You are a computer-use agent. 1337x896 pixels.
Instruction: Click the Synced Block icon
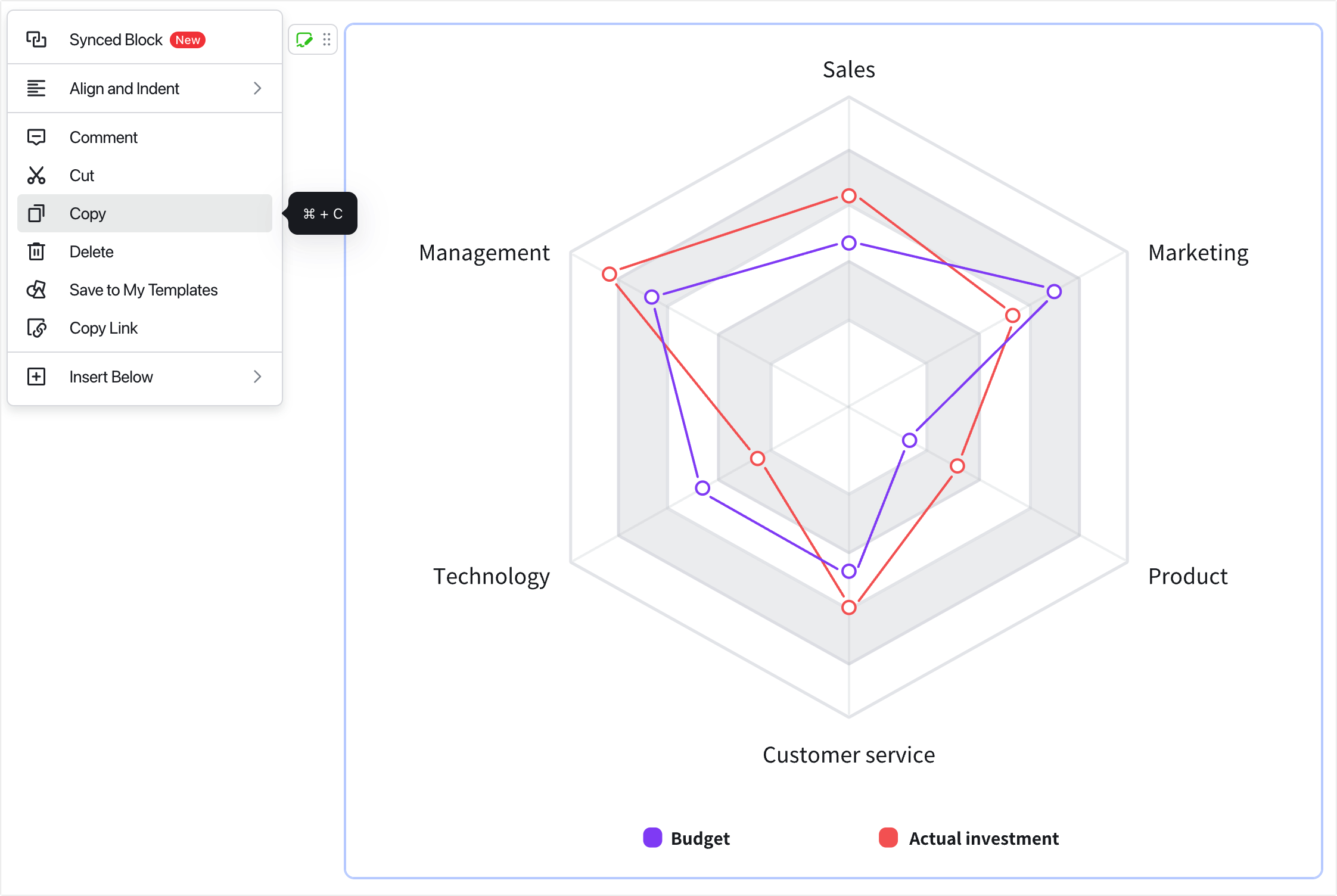tap(36, 39)
